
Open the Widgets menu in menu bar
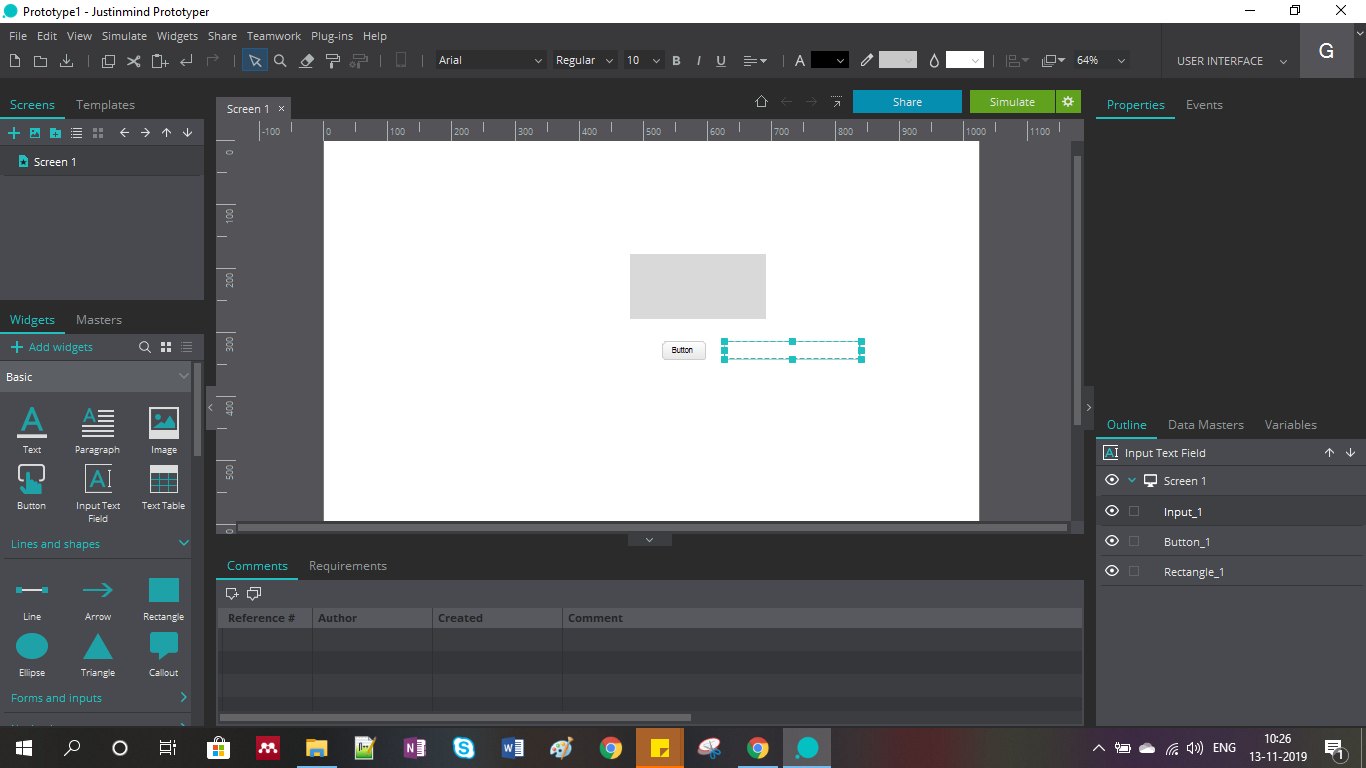(177, 36)
